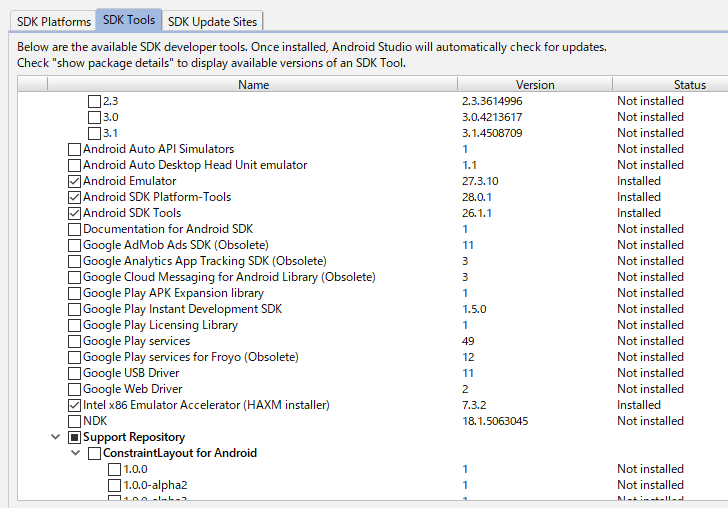728x508 pixels.
Task: Click the NDK row label
Action: [x=95, y=421]
